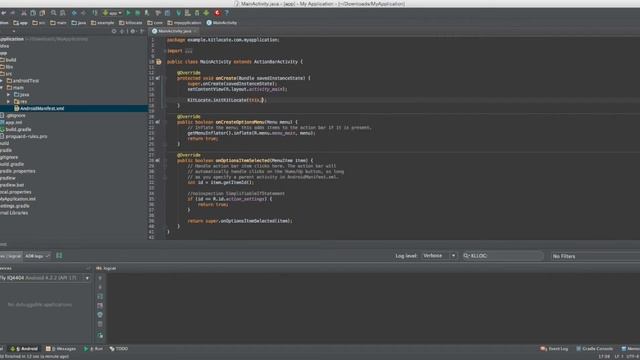Click the green layout icon beside ADB logs
Viewport: 640px width, 360px height.
tap(59, 256)
